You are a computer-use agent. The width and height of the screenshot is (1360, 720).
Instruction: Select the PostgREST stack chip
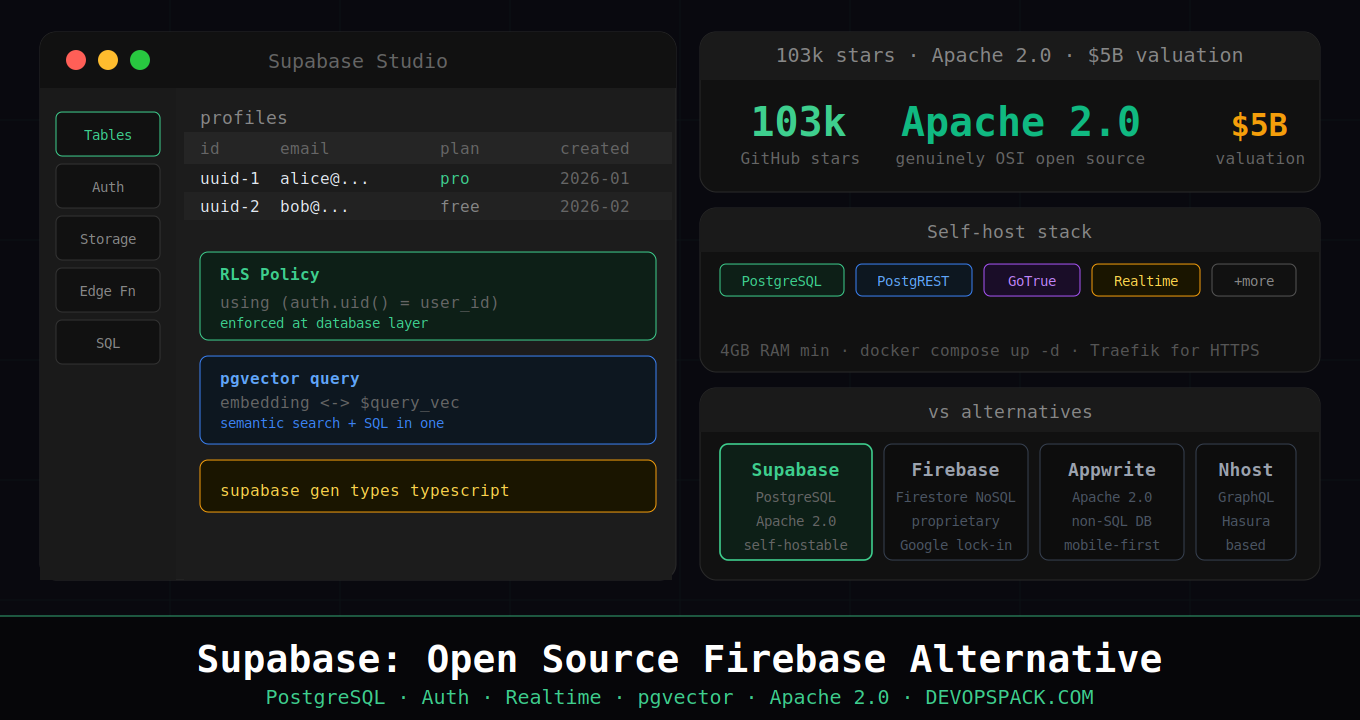(x=914, y=280)
